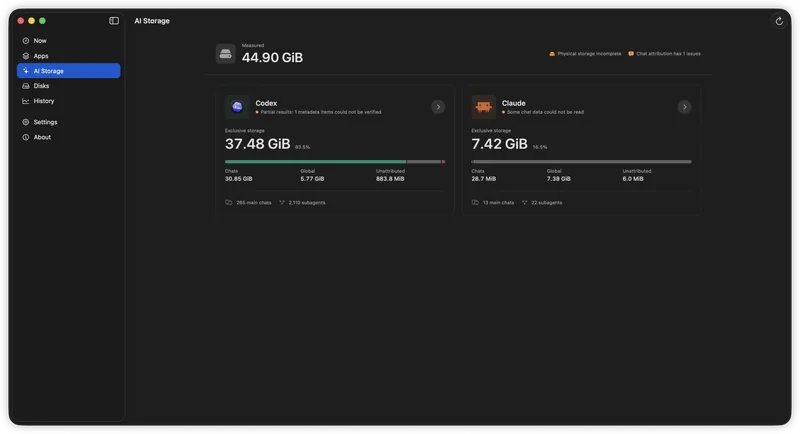This screenshot has width=800, height=434.
Task: Toggle the sidebar with the panel icon
Action: [114, 21]
